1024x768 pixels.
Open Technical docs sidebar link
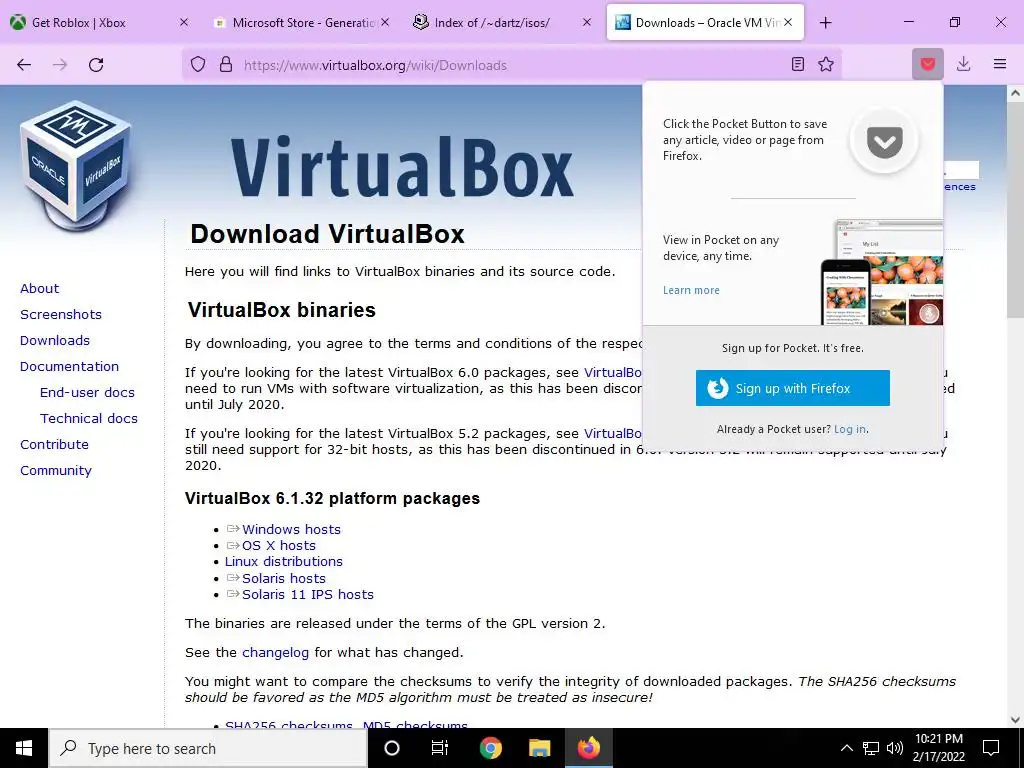(x=89, y=418)
